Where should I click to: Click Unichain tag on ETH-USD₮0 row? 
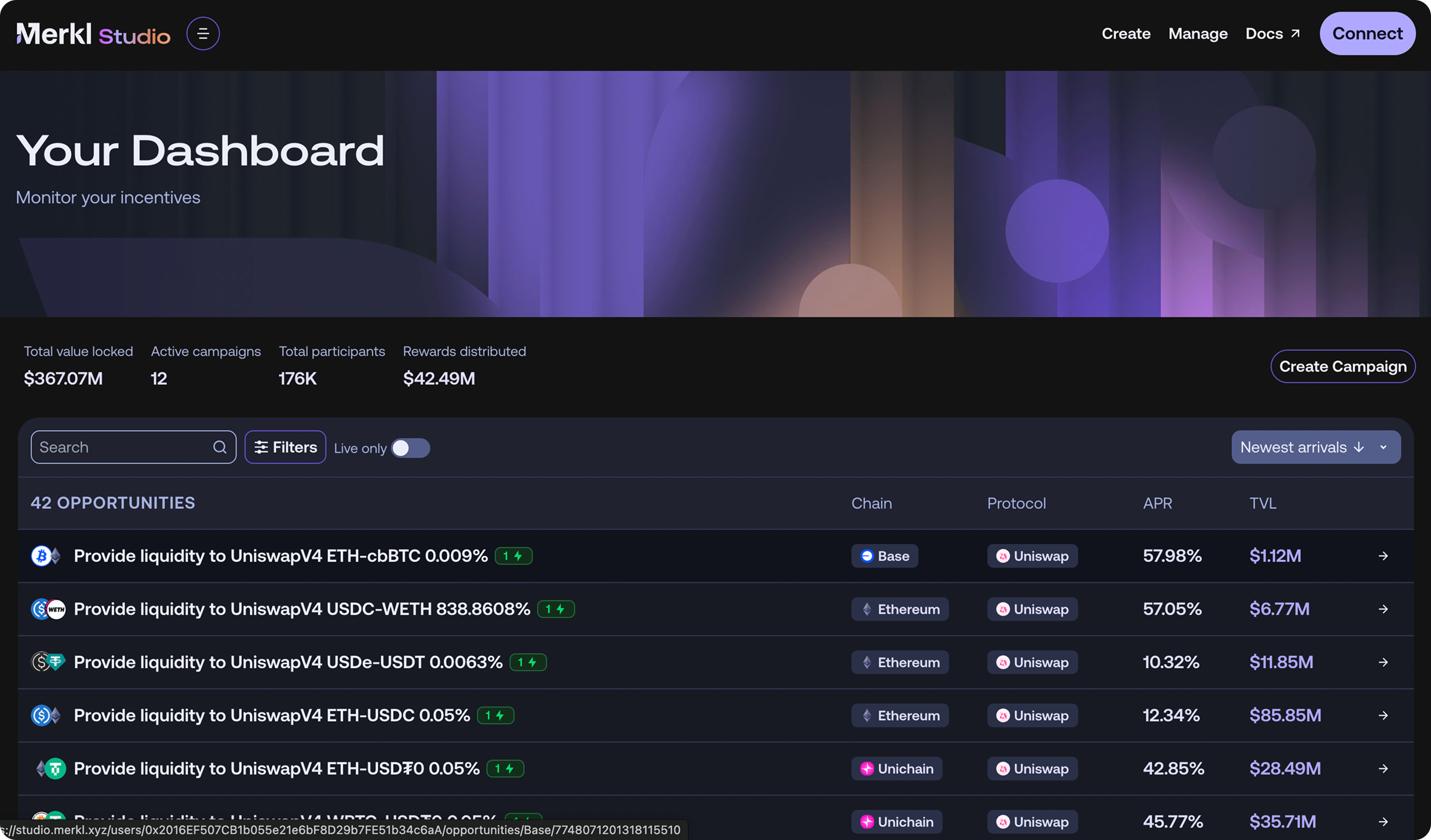click(897, 768)
